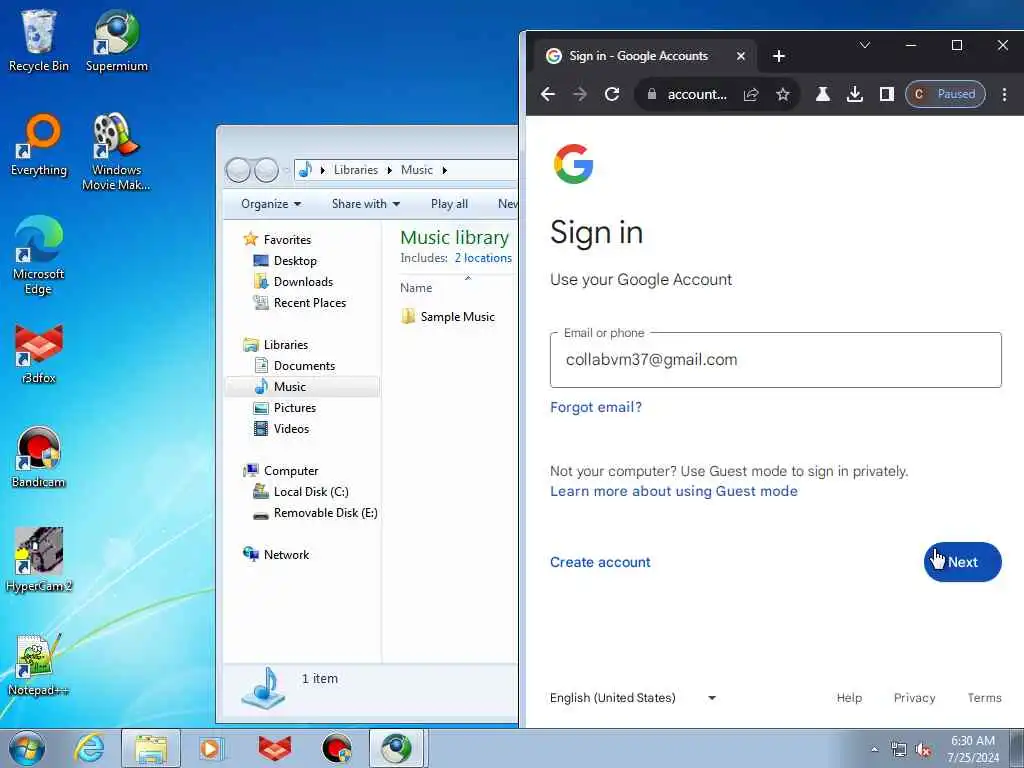Open Windows Movie Maker shortcut
Screen dimensions: 1024x768
116,152
